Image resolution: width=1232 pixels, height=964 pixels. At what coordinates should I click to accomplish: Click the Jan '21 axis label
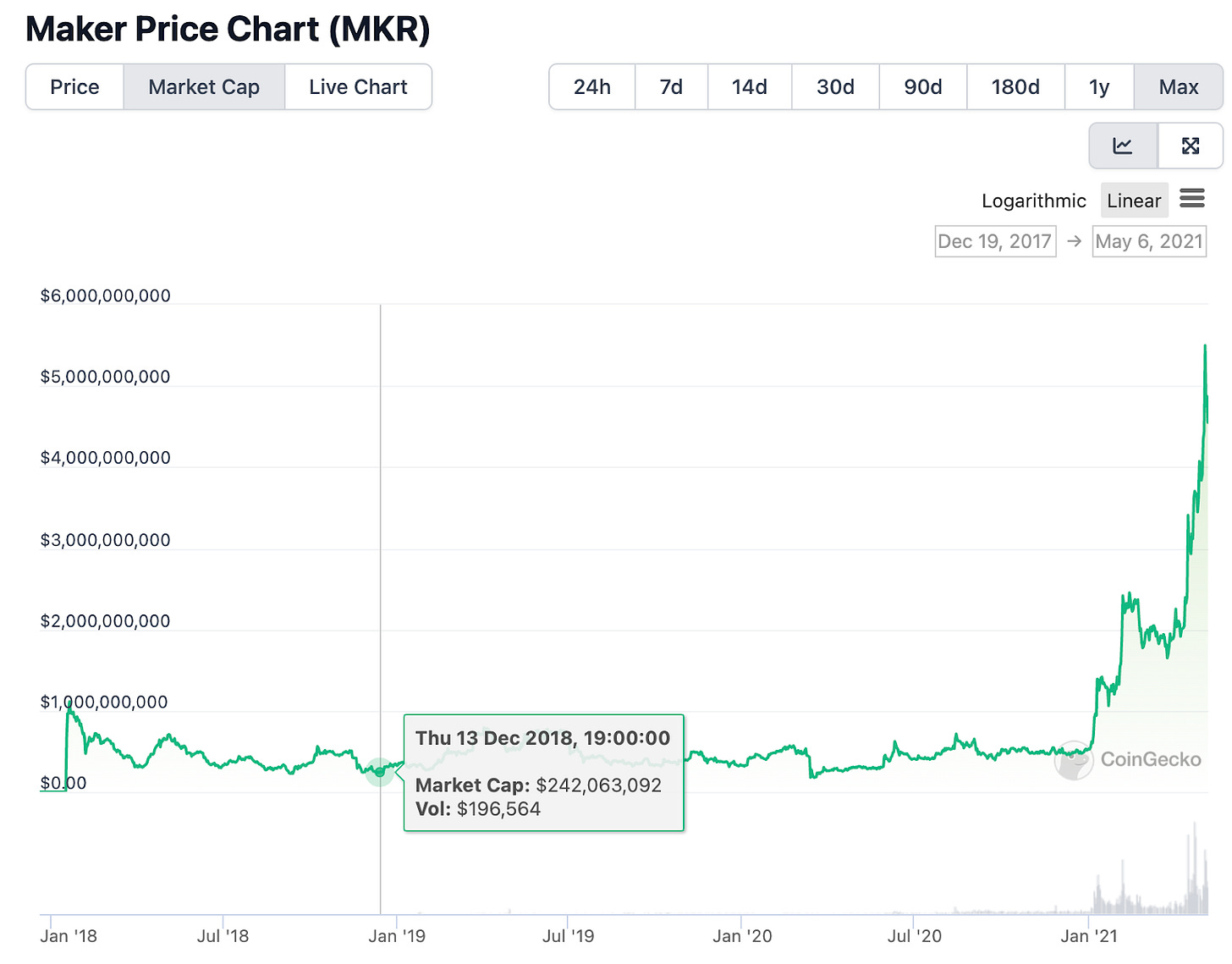coord(1089,936)
